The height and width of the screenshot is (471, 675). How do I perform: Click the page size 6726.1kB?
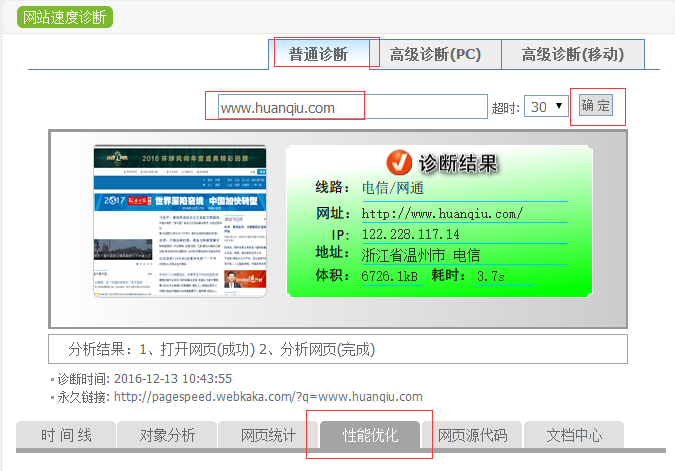[390, 276]
